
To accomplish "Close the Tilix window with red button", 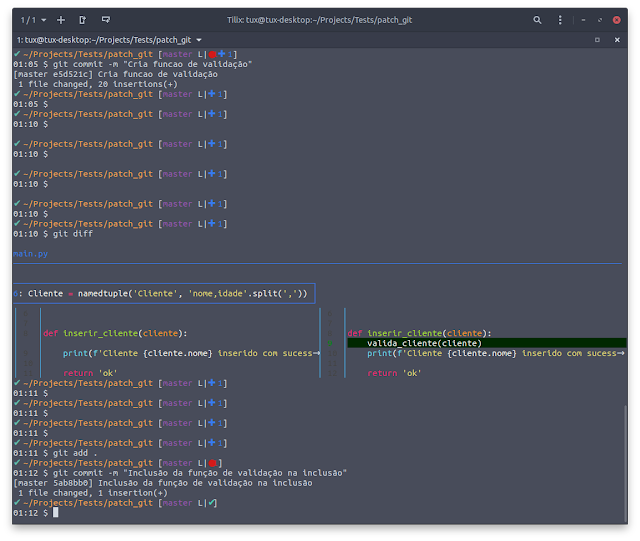I will point(617,20).
